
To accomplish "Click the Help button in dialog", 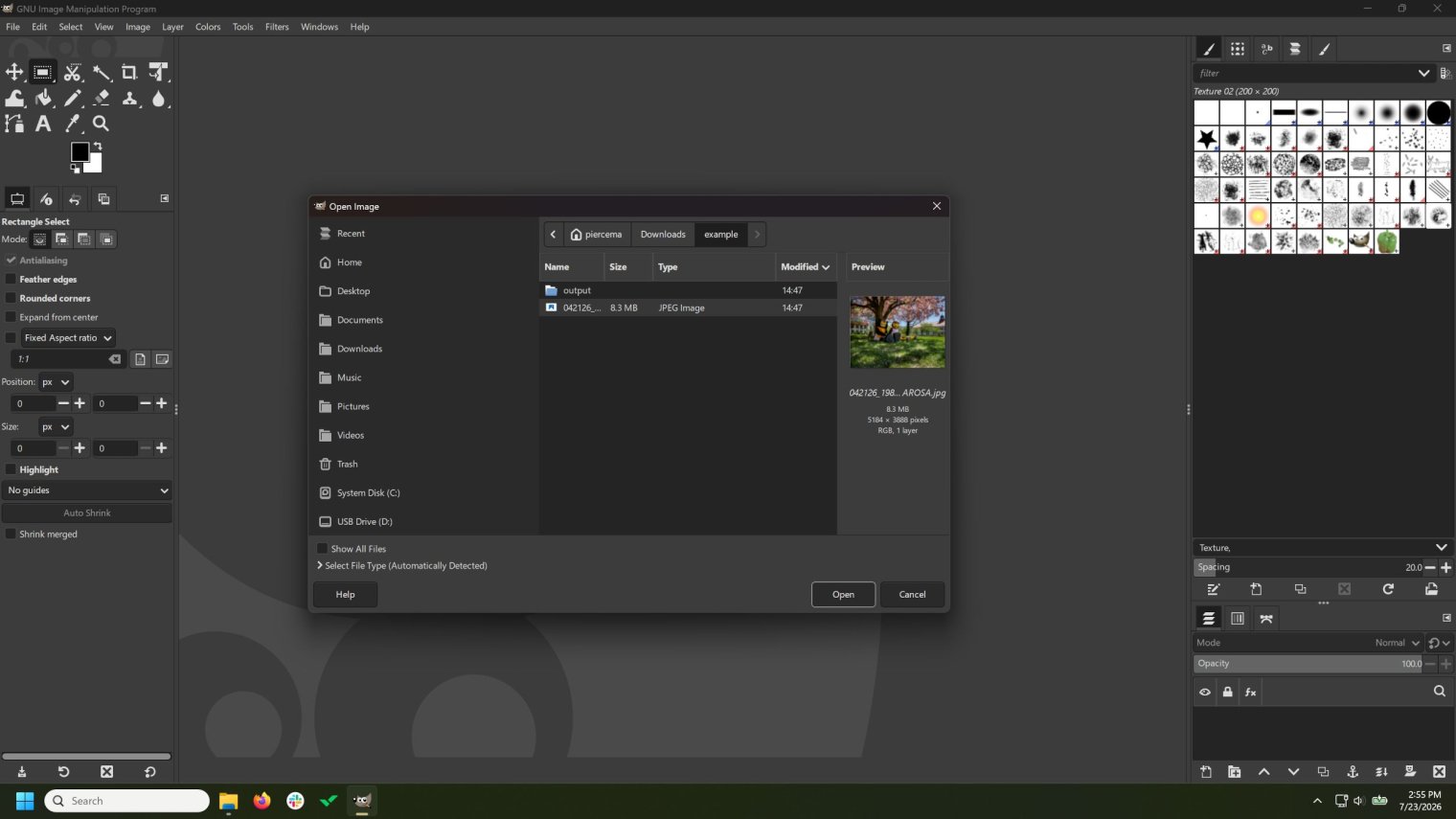I will 345,595.
